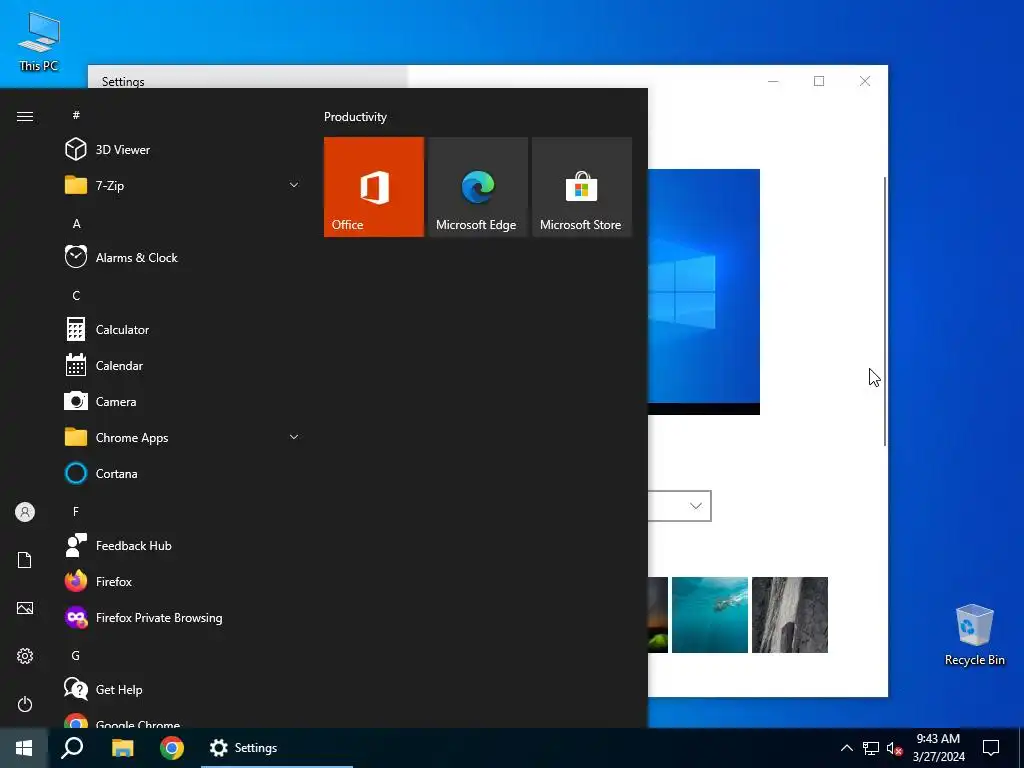Click the letter G section header

[x=76, y=655]
